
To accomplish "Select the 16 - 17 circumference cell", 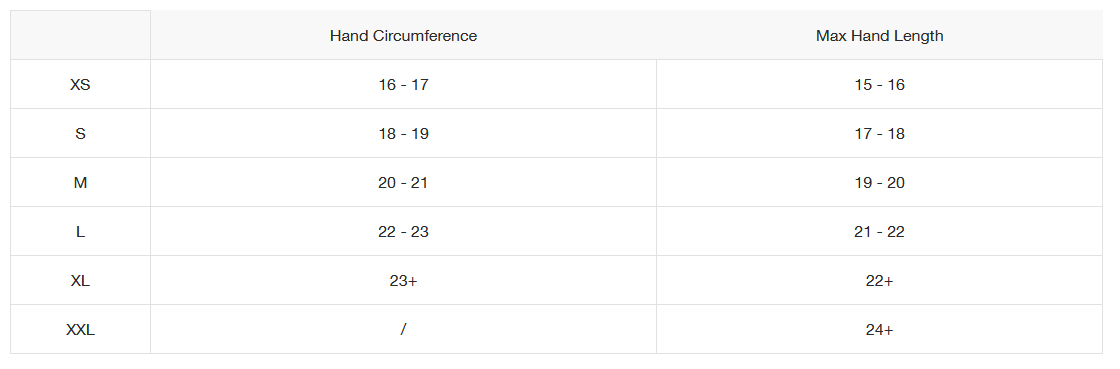I will 404,84.
